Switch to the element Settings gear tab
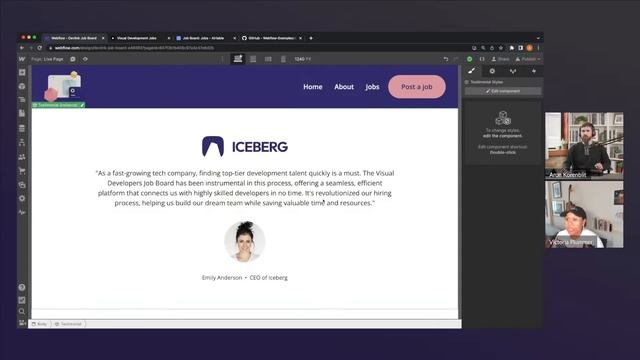The width and height of the screenshot is (640, 360). pos(492,71)
